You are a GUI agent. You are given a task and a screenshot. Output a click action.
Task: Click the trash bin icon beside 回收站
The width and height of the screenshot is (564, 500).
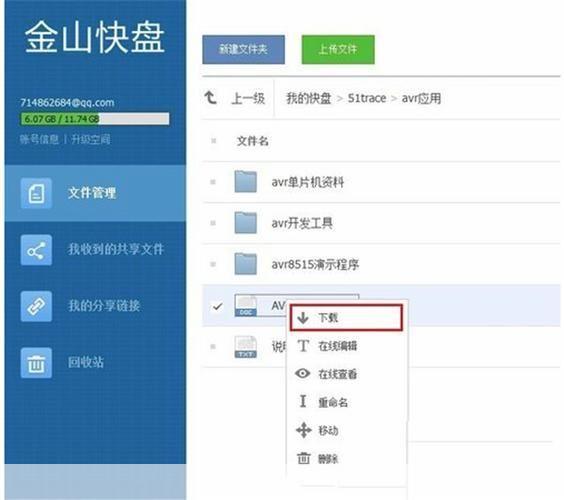(36, 363)
